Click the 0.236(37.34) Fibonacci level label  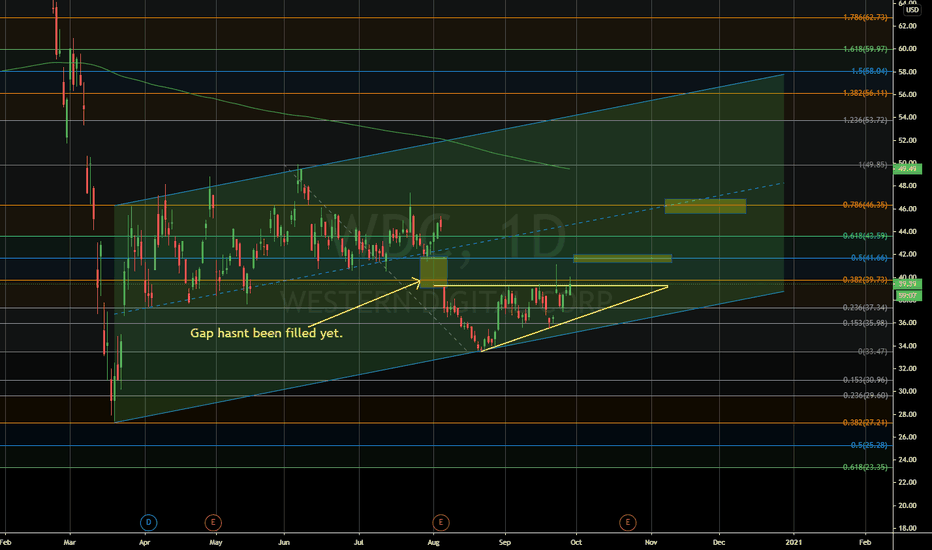pos(865,307)
